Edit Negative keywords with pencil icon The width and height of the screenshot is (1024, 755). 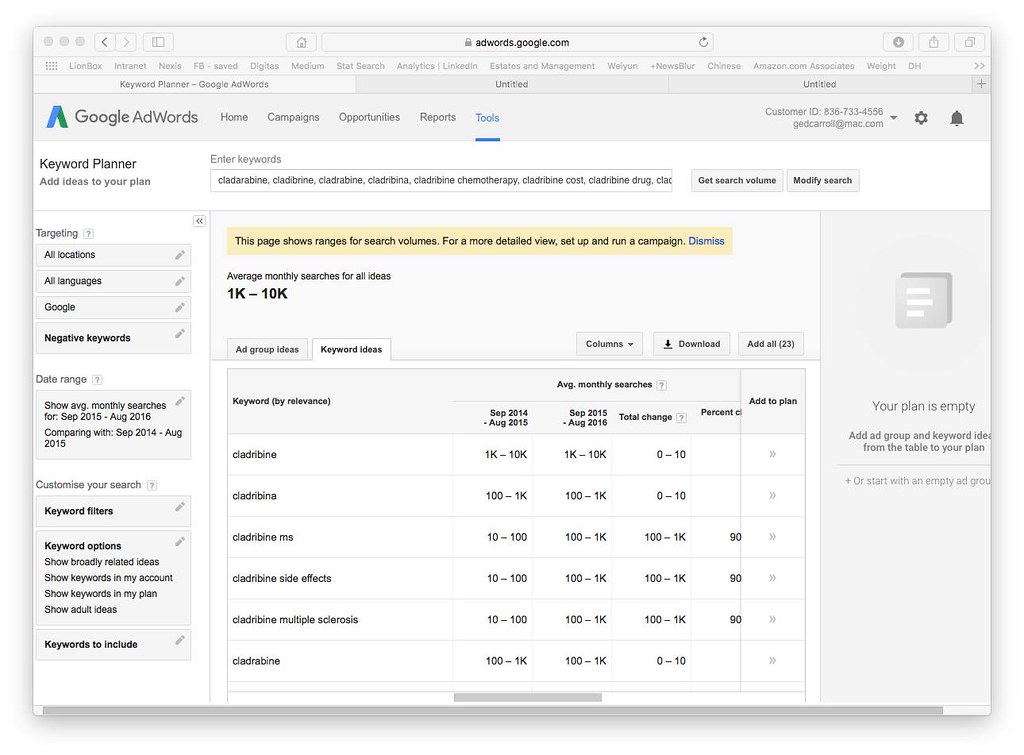click(180, 334)
